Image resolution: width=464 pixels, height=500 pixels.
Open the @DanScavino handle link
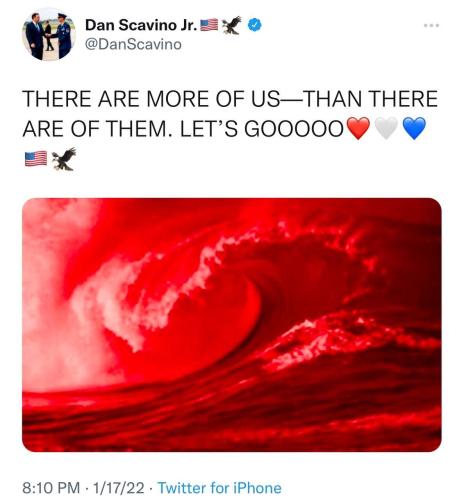pyautogui.click(x=133, y=44)
